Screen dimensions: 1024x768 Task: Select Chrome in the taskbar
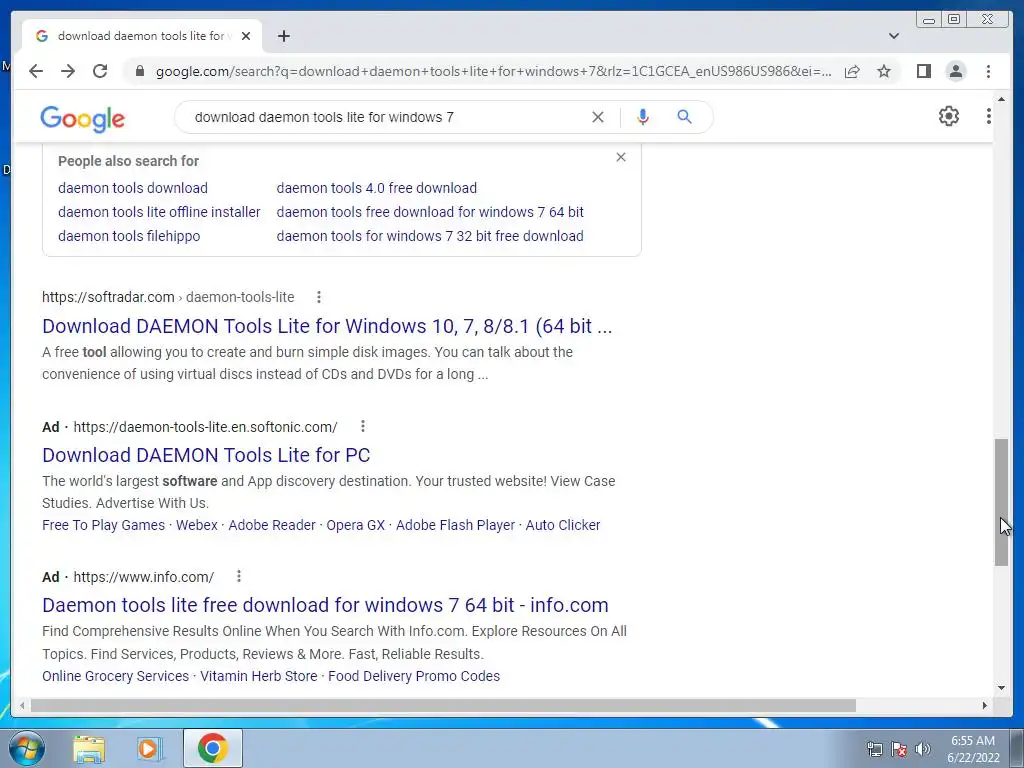click(212, 748)
